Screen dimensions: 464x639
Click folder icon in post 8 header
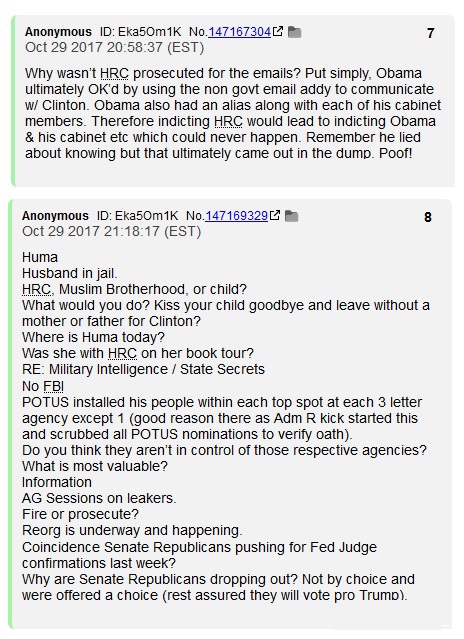pos(291,216)
